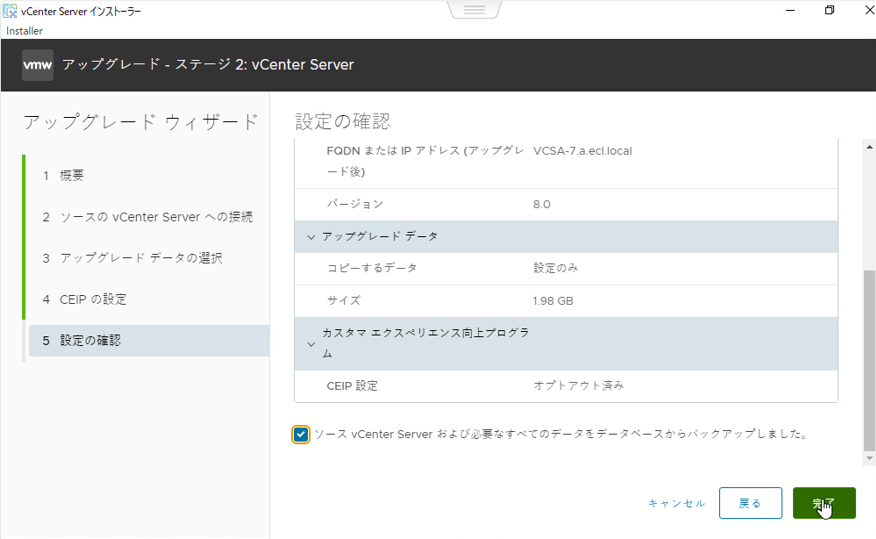Toggle the vCenter Server backup confirmation checkbox
This screenshot has height=539, width=876.
click(x=301, y=434)
